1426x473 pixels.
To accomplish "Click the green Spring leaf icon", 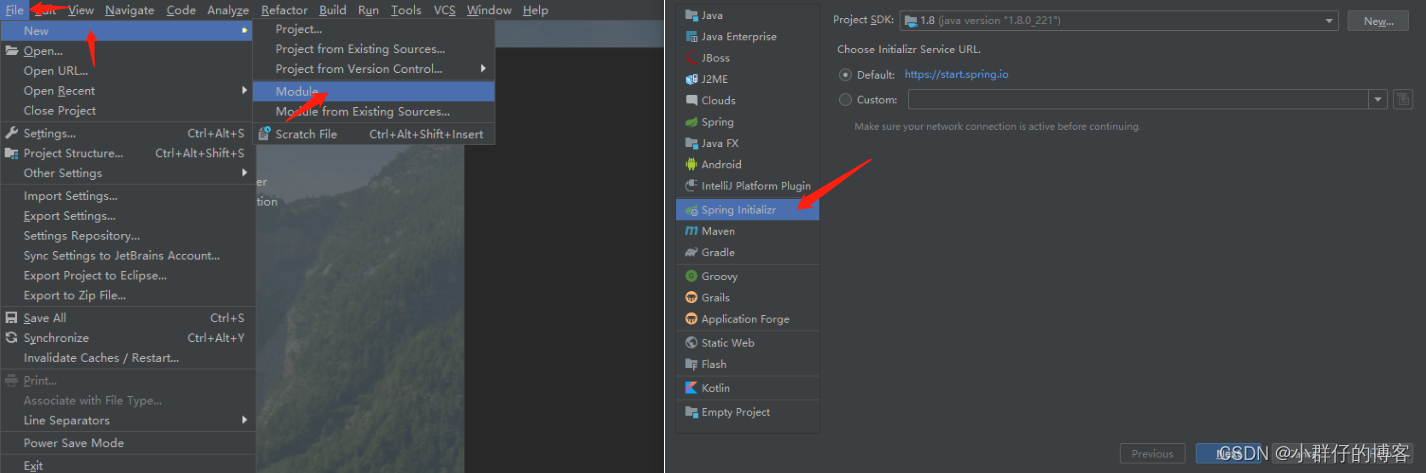I will (x=691, y=122).
